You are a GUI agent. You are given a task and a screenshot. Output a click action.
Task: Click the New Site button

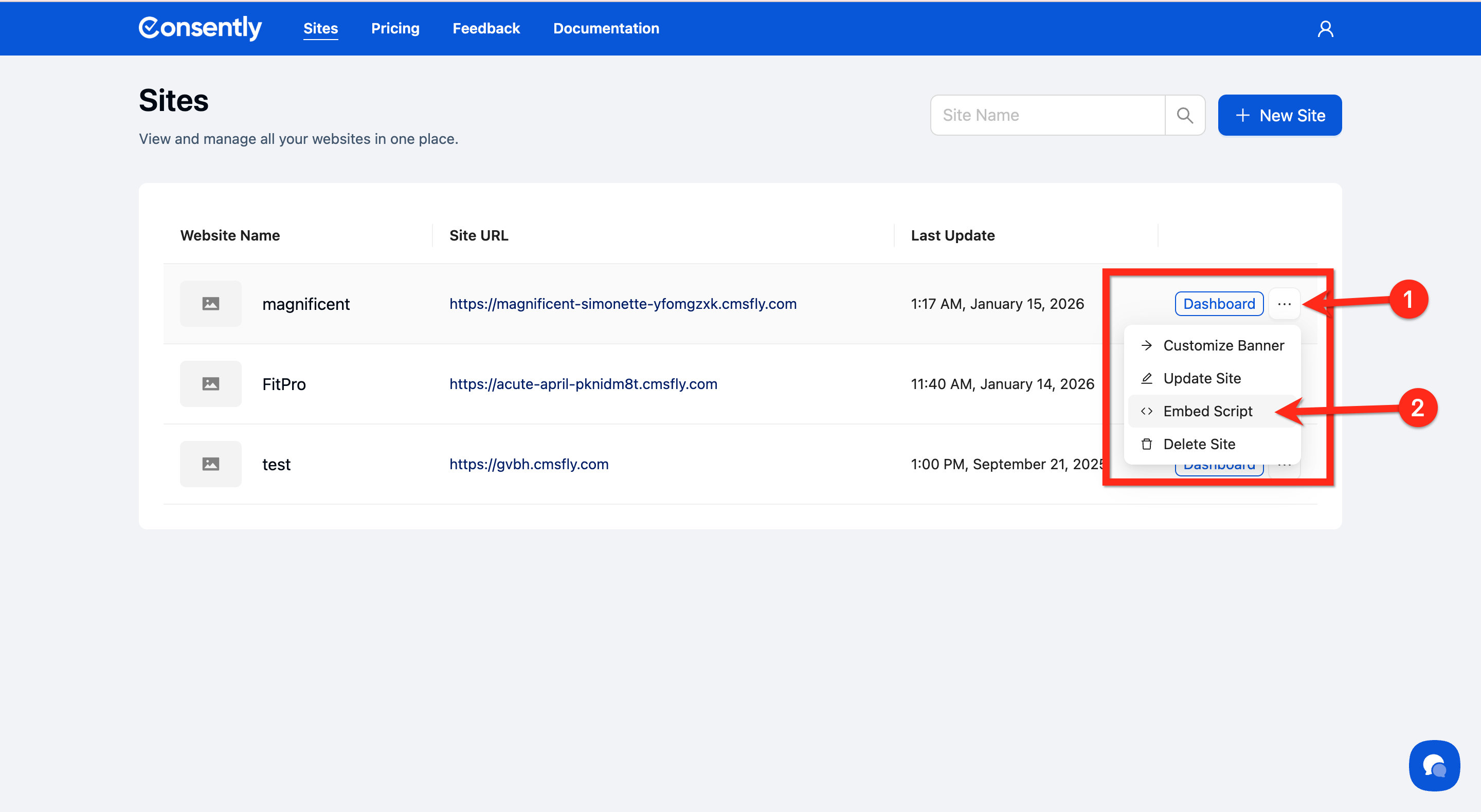[x=1279, y=115]
